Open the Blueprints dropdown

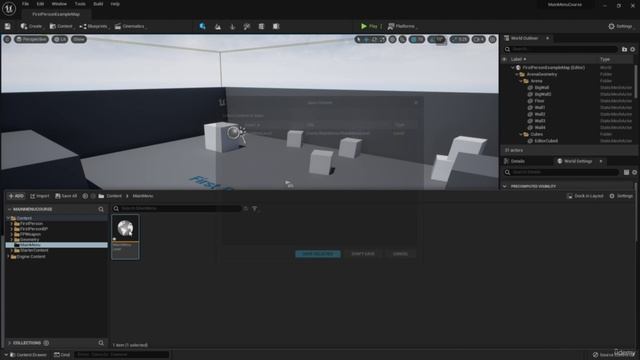click(x=94, y=26)
